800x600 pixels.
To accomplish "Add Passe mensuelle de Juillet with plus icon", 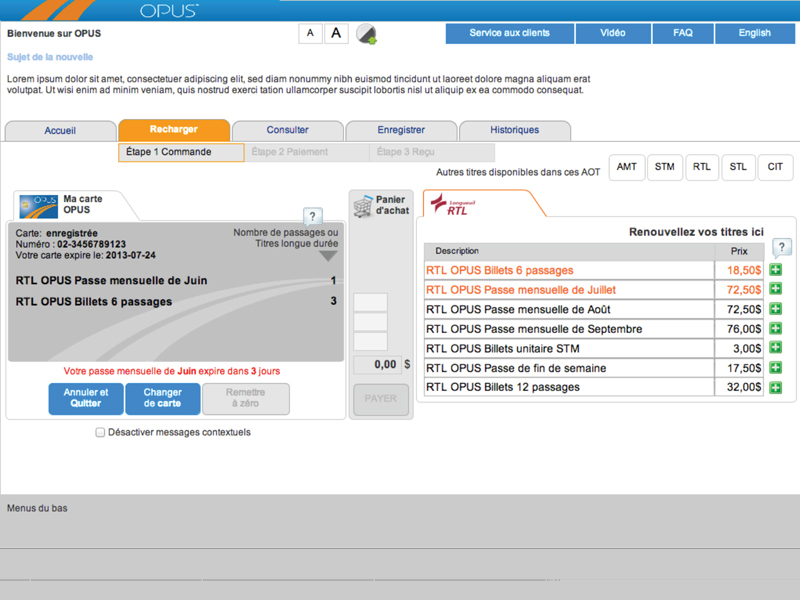I will [776, 289].
